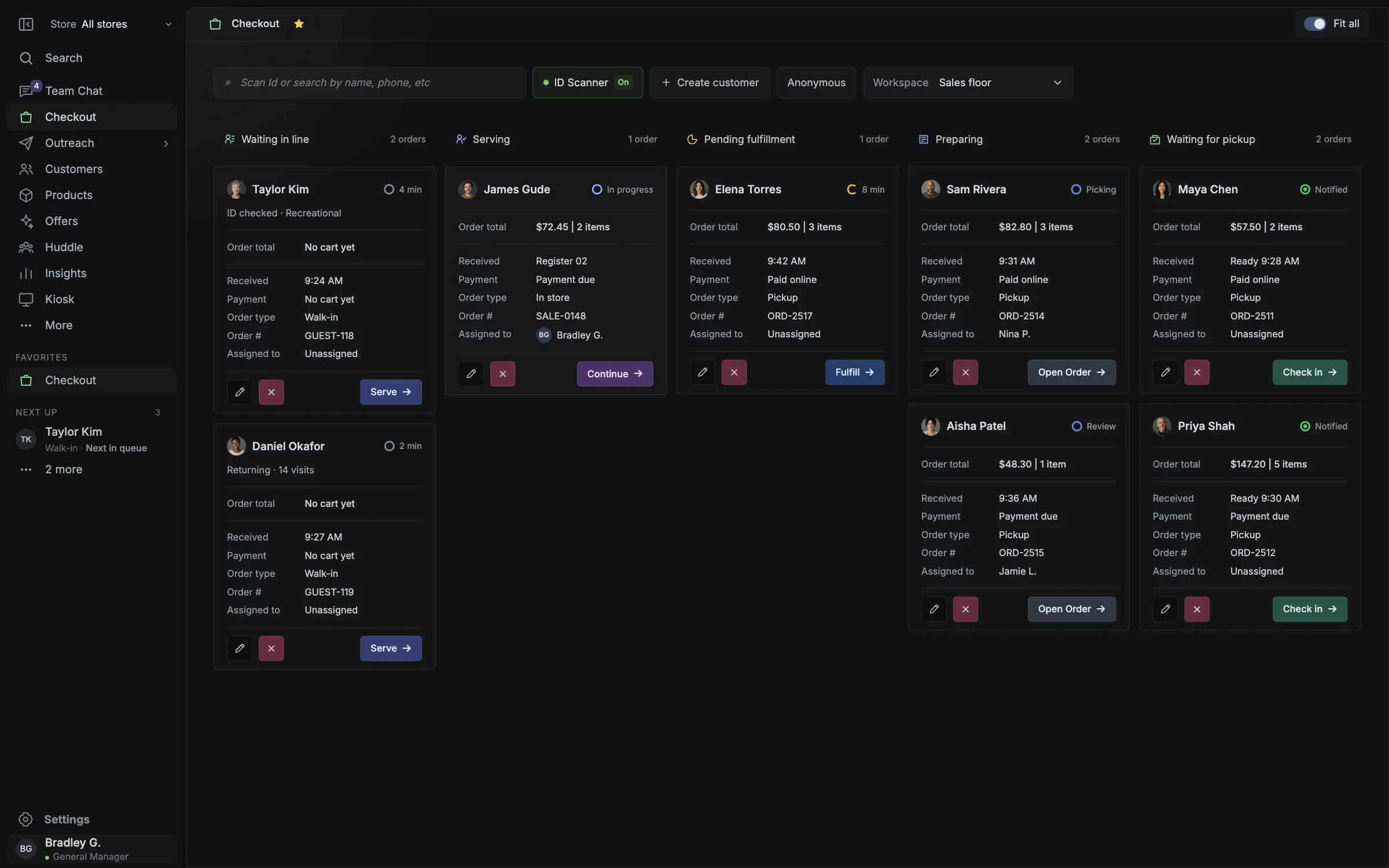Viewport: 1389px width, 868px height.
Task: Edit Sam Rivera's order pencil icon
Action: tap(934, 372)
